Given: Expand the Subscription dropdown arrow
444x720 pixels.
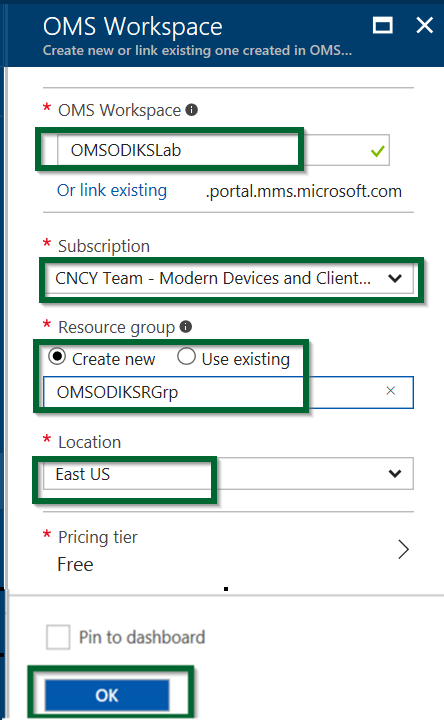Looking at the screenshot, I should click(395, 278).
